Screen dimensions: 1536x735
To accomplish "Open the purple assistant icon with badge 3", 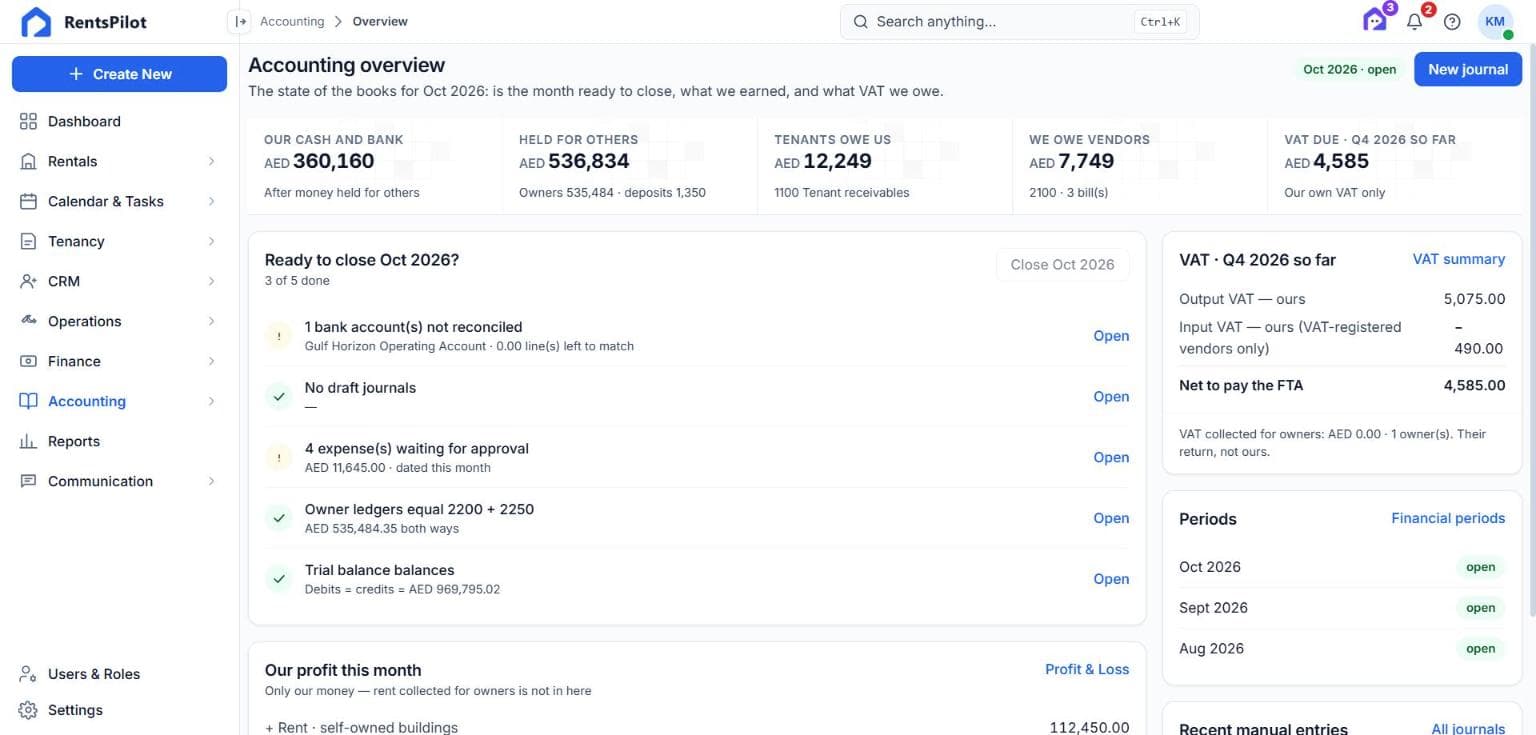I will pos(1376,21).
